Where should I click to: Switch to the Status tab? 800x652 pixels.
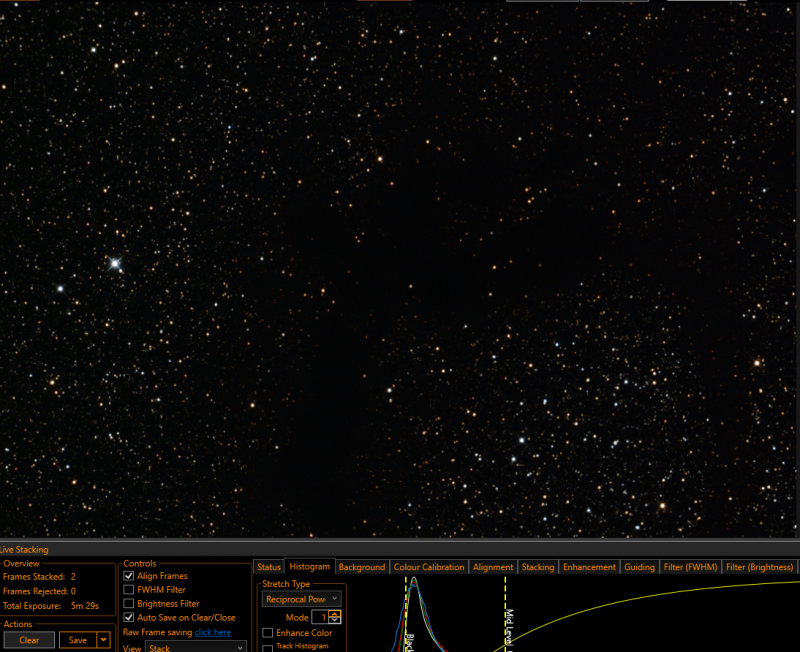point(269,567)
